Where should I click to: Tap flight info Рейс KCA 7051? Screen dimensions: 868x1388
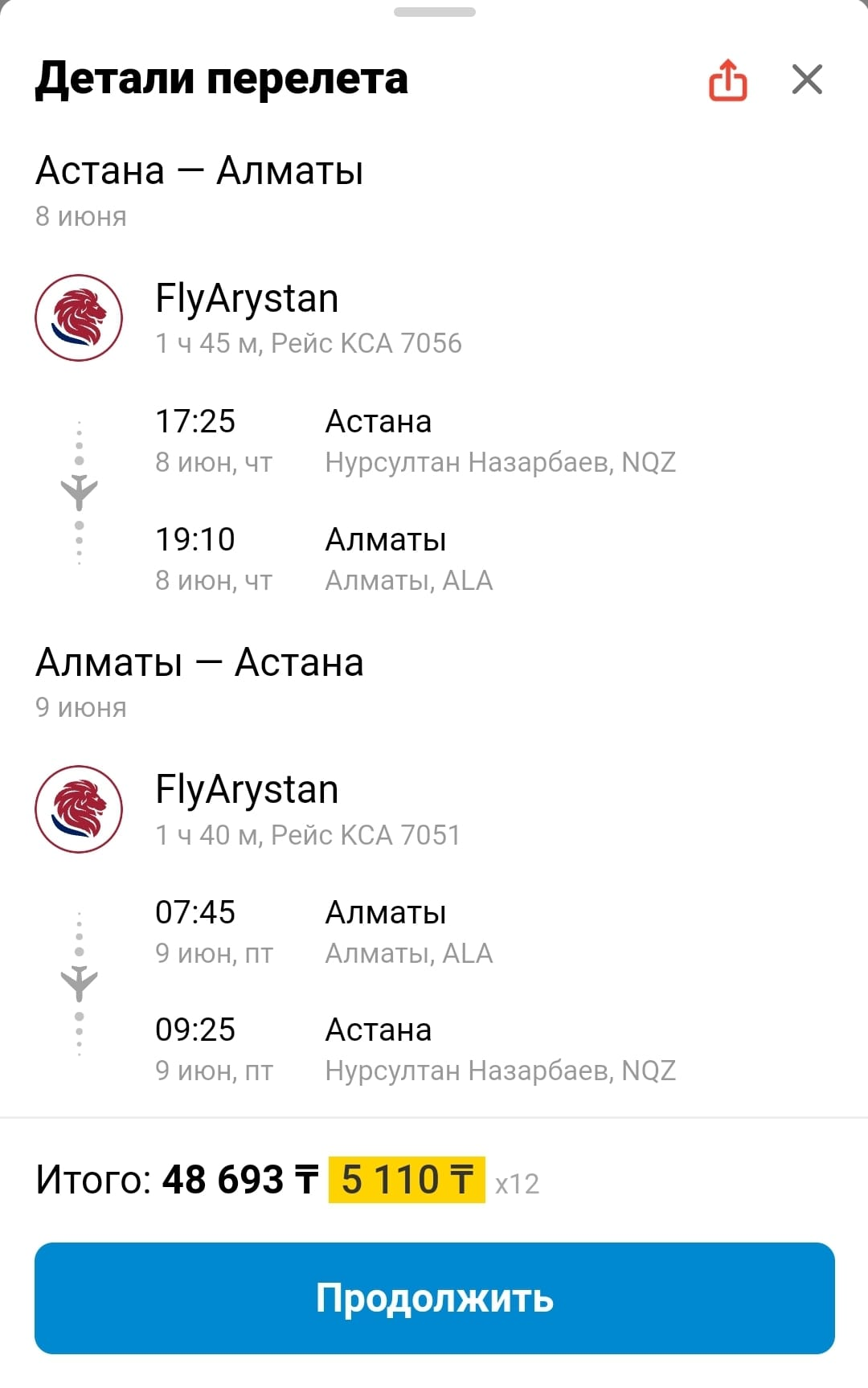(366, 835)
